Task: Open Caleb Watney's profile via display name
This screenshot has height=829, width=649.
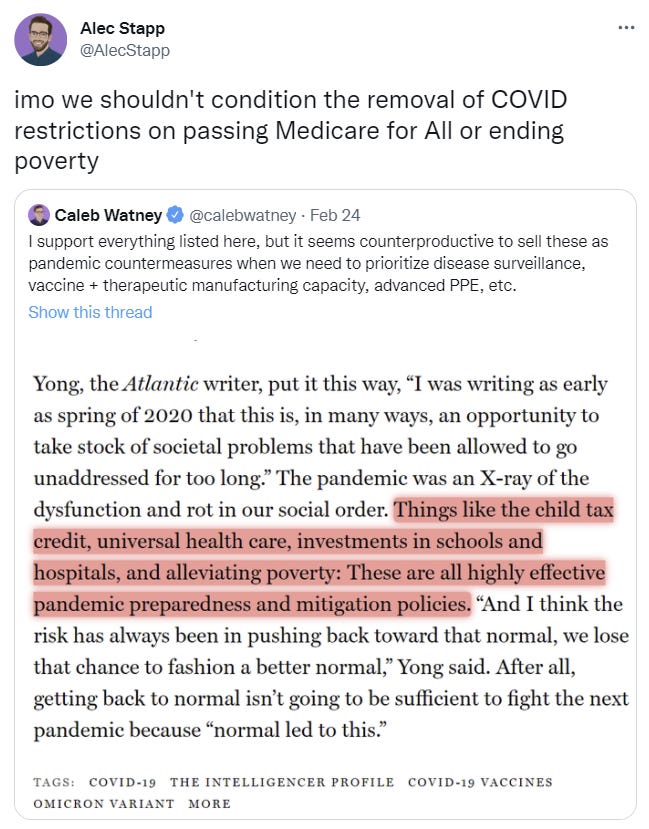Action: tap(108, 215)
